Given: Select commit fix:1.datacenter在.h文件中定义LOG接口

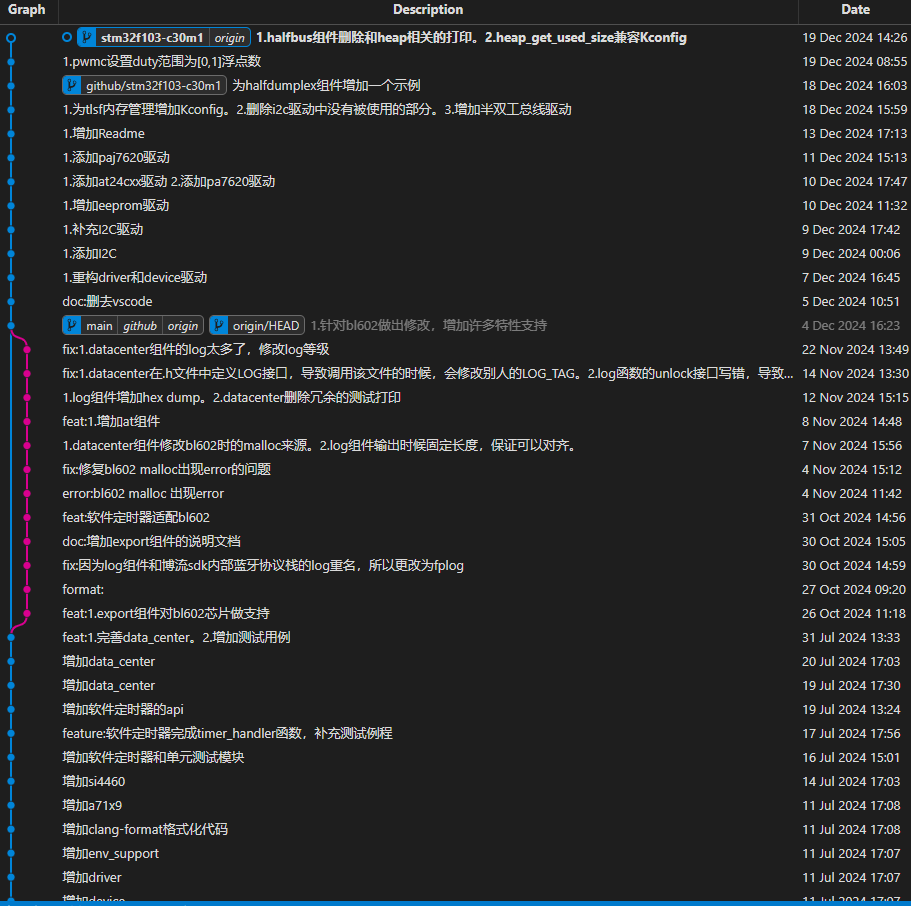Looking at the screenshot, I should click(x=428, y=374).
